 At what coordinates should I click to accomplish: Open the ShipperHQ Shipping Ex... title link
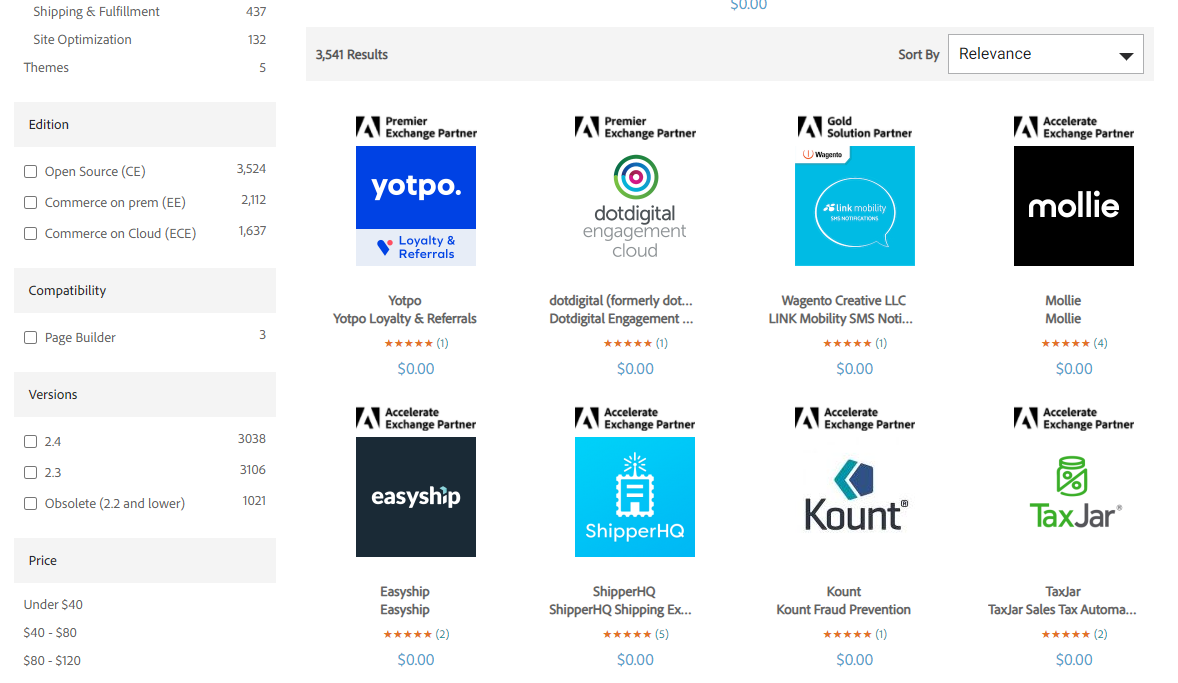[x=621, y=609]
